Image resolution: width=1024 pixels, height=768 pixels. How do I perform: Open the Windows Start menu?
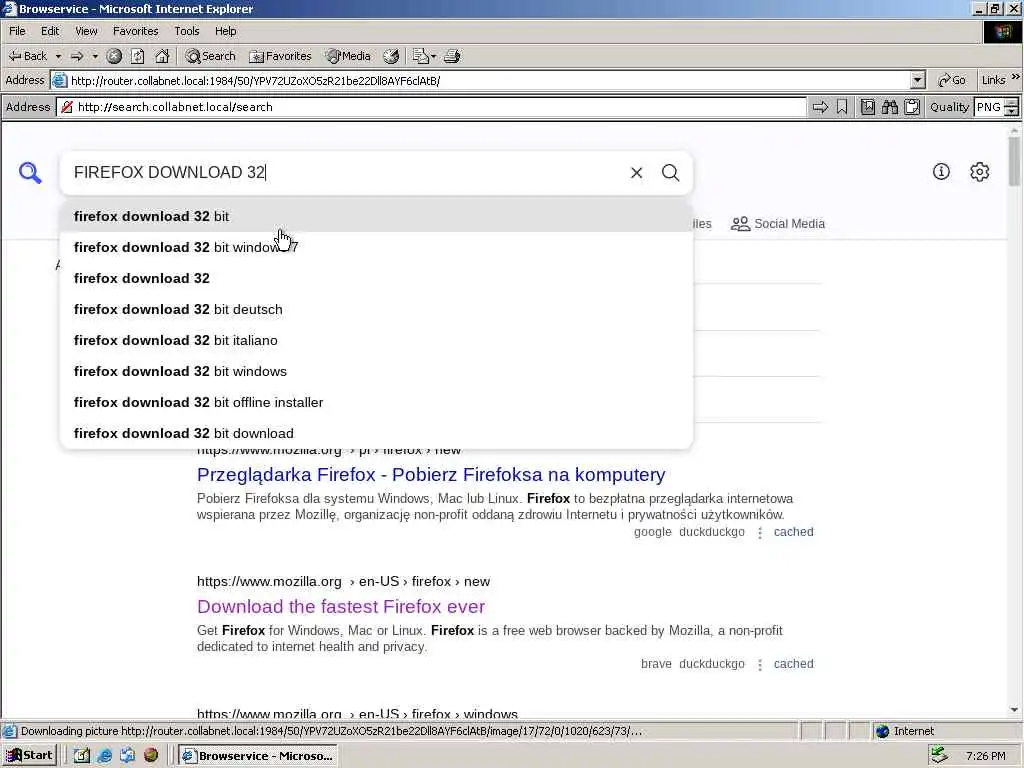coord(29,756)
